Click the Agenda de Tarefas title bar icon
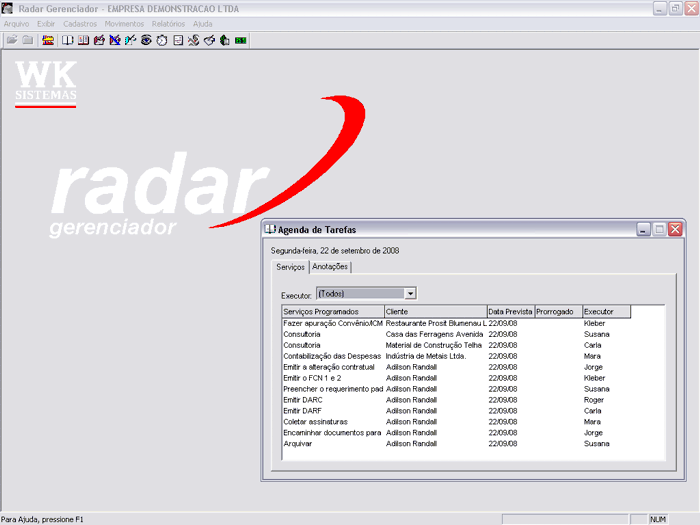 click(269, 229)
